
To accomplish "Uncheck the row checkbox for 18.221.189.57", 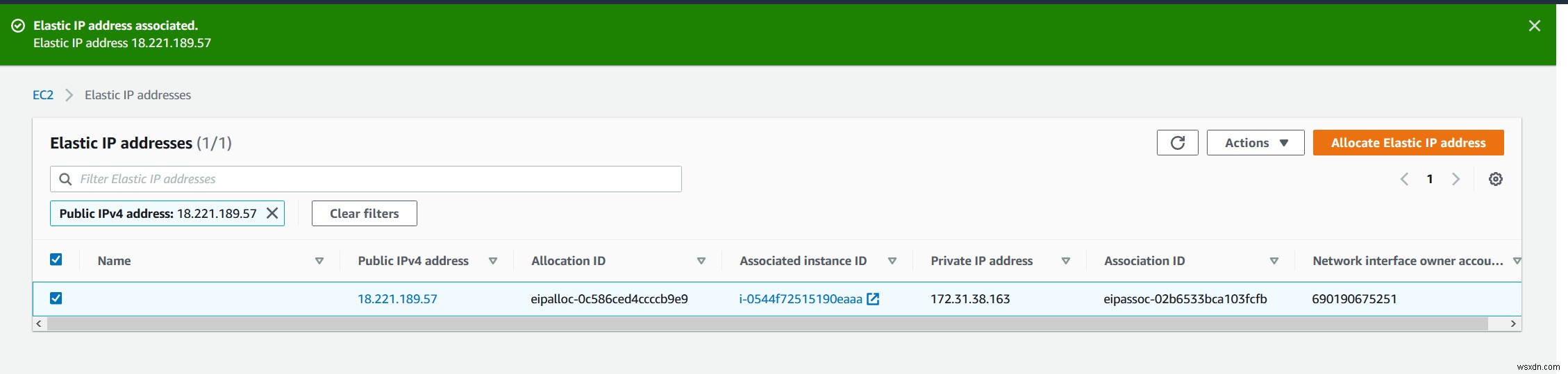I will (56, 298).
